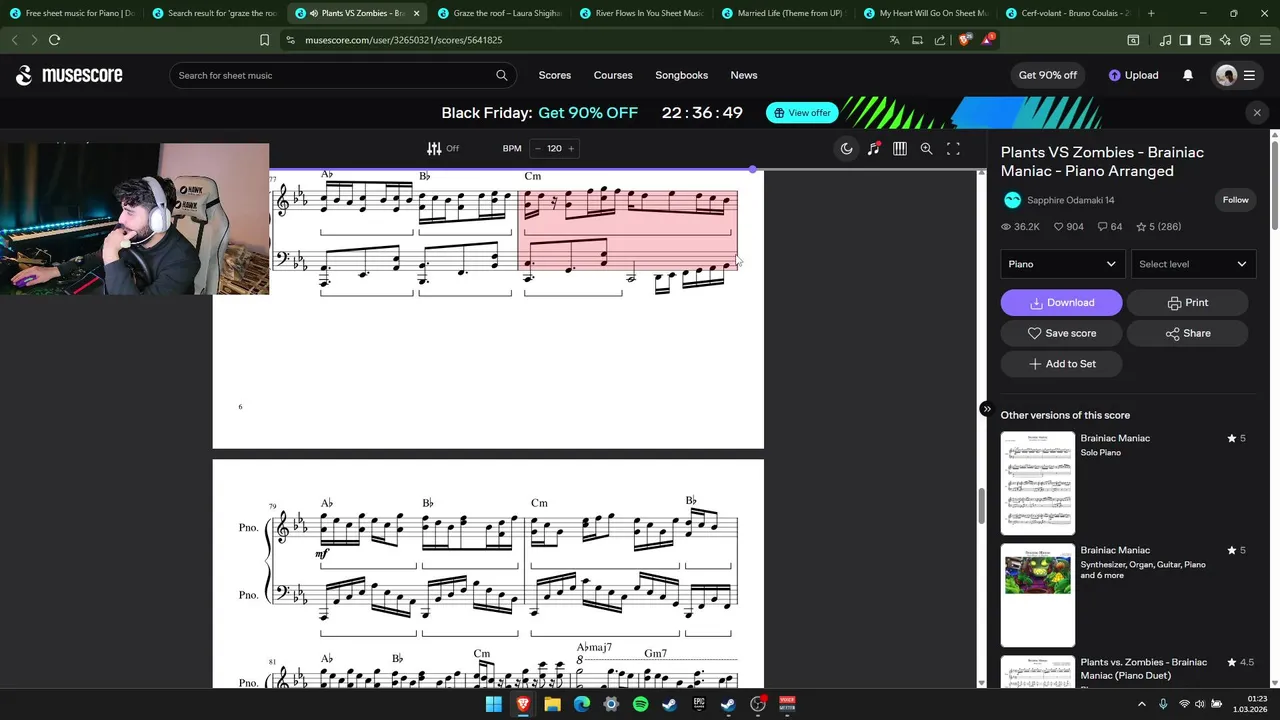1280x720 pixels.
Task: Switch to River Flows In You Sheet Music tab
Action: (x=642, y=13)
